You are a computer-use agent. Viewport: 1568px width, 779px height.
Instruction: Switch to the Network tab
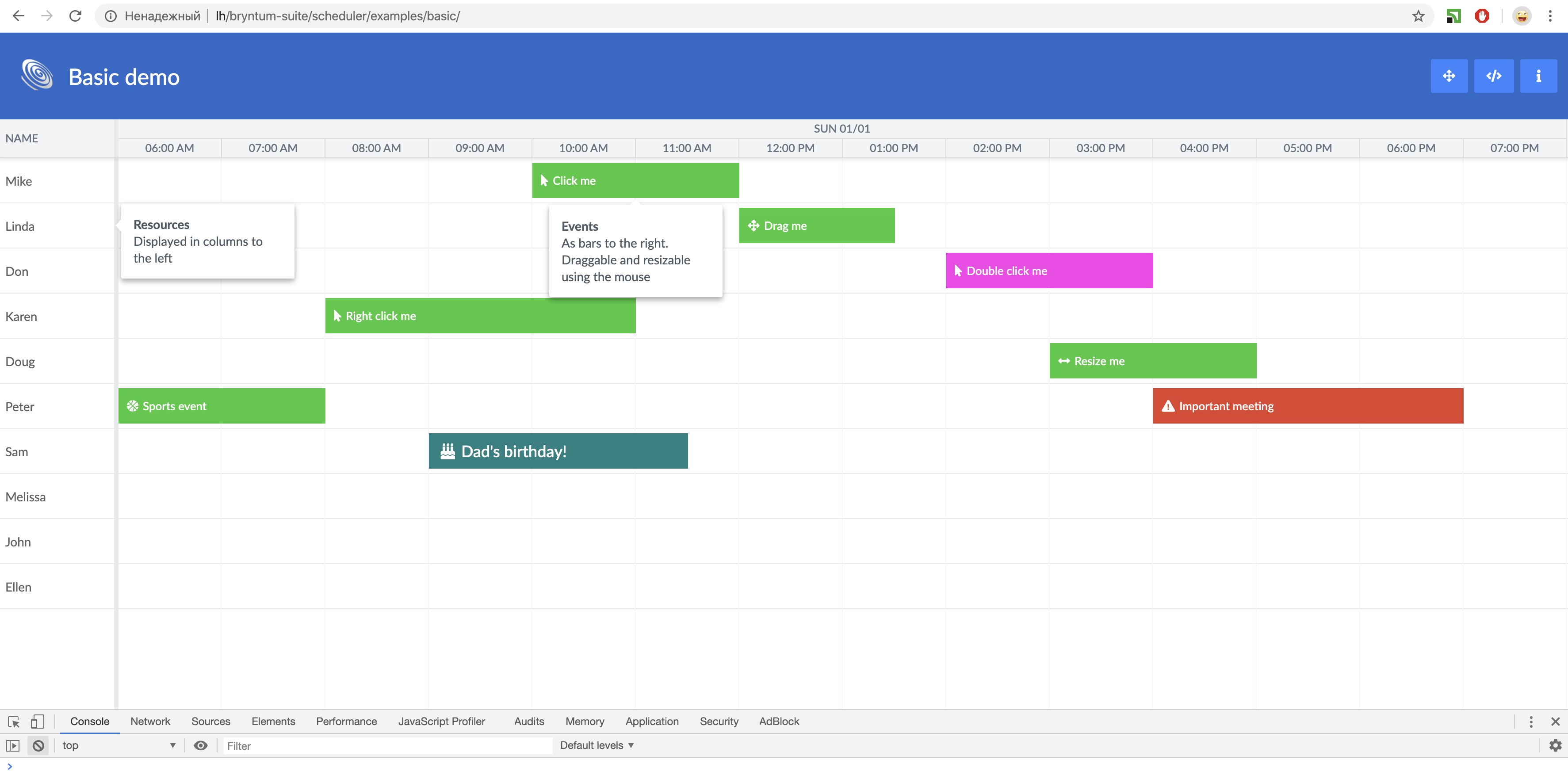pyautogui.click(x=150, y=722)
